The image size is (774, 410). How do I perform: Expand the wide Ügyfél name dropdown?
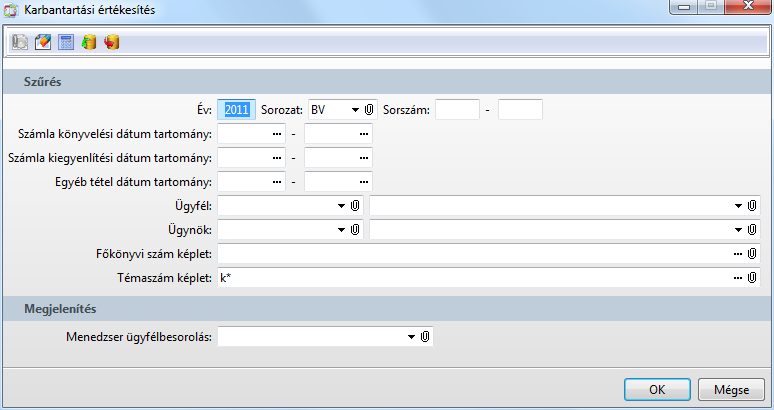(x=738, y=206)
